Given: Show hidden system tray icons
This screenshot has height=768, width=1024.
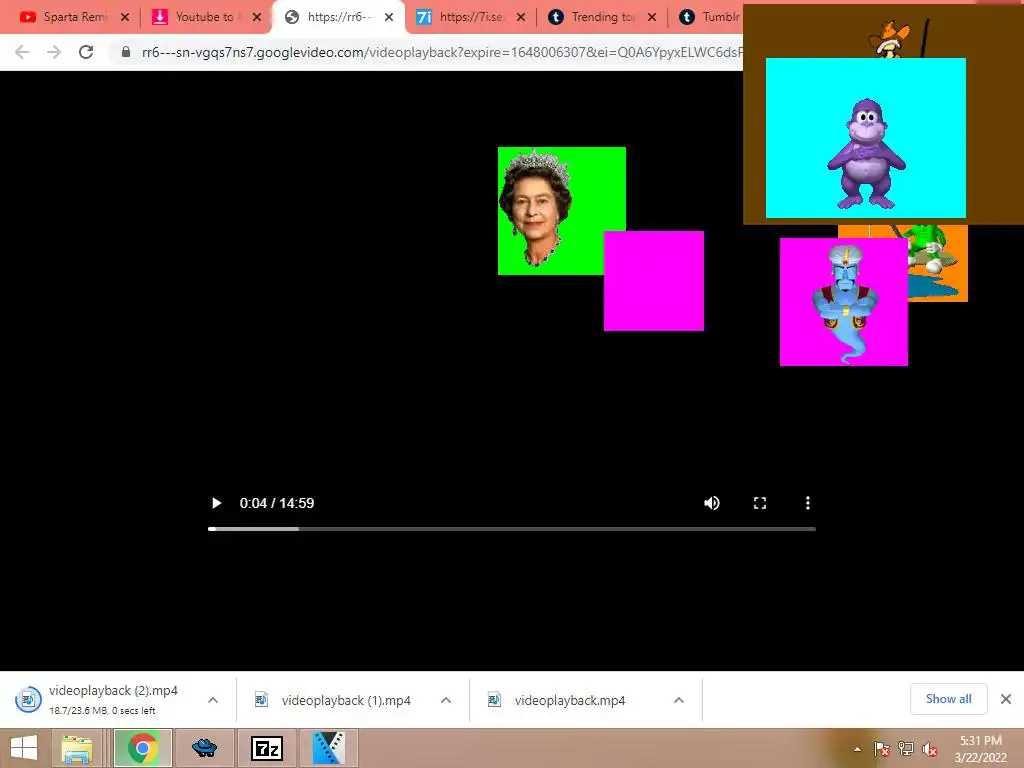Looking at the screenshot, I should [857, 749].
